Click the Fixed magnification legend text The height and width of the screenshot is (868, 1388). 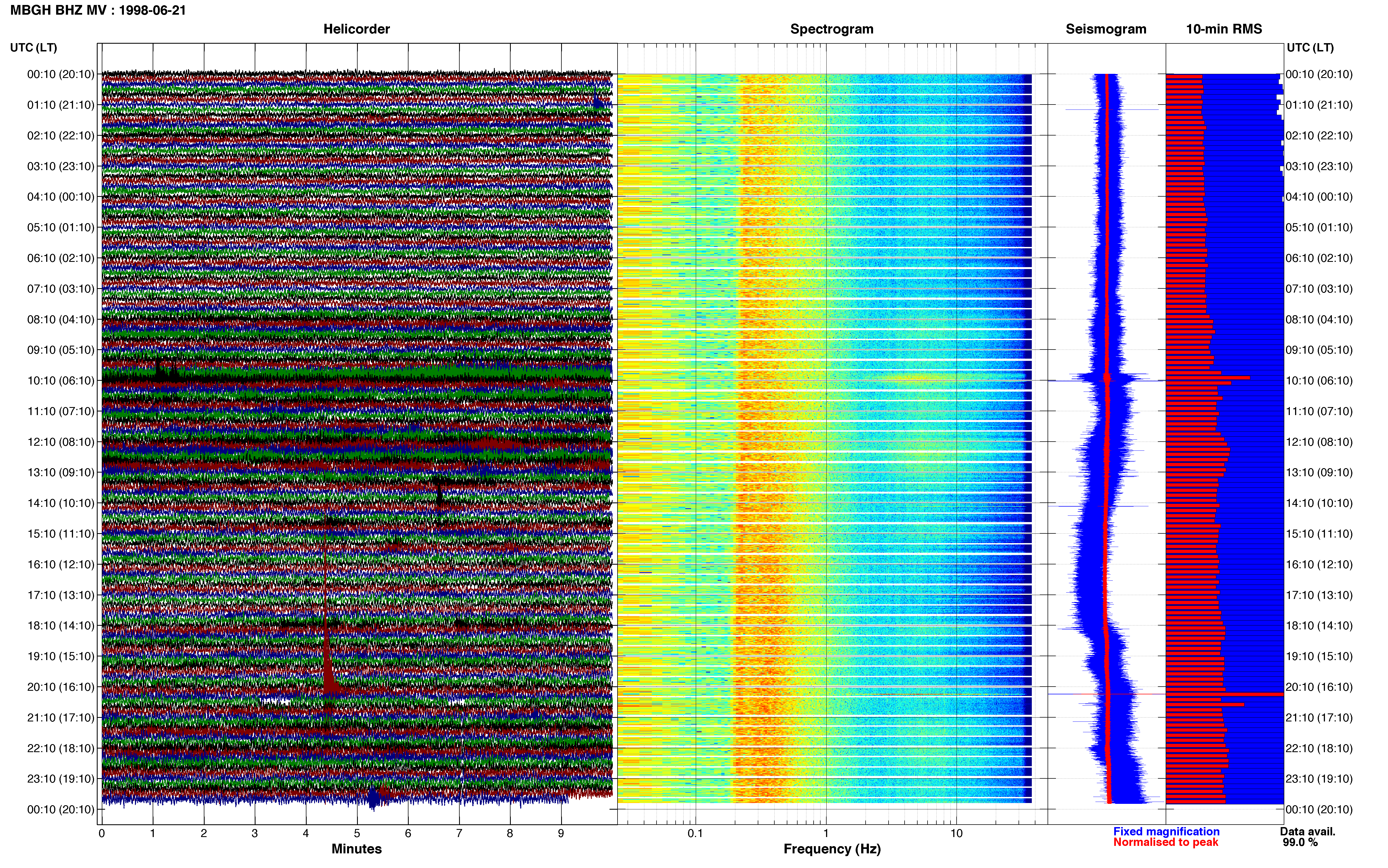[1166, 831]
